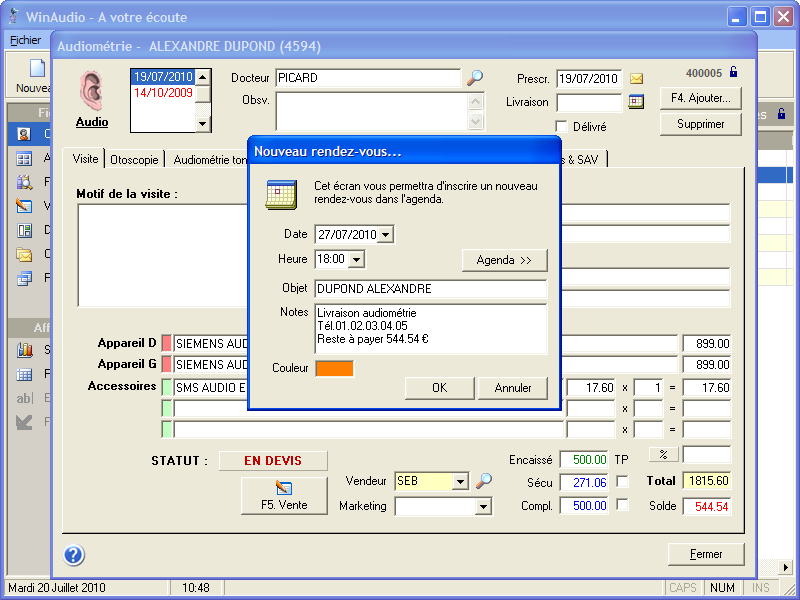Click the magnifier icon beside Vendeur
This screenshot has width=800, height=600.
tap(483, 481)
